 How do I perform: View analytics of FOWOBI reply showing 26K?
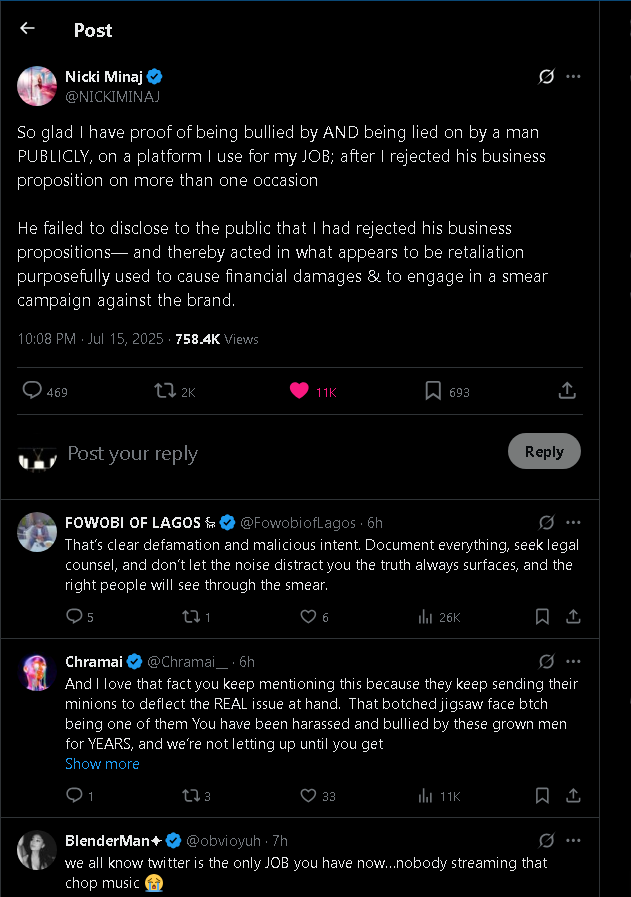tap(424, 617)
